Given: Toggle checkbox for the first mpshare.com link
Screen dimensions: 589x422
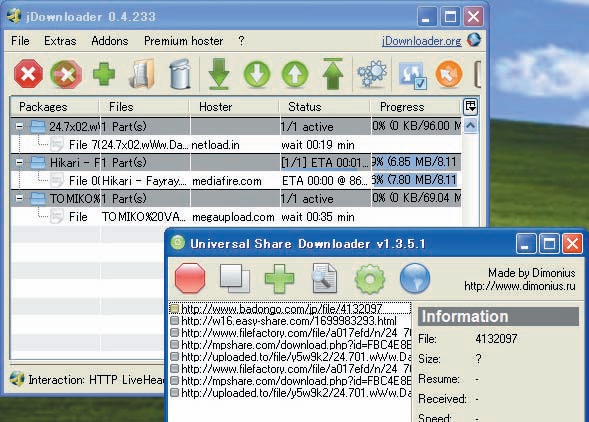Looking at the screenshot, I should coord(174,345).
